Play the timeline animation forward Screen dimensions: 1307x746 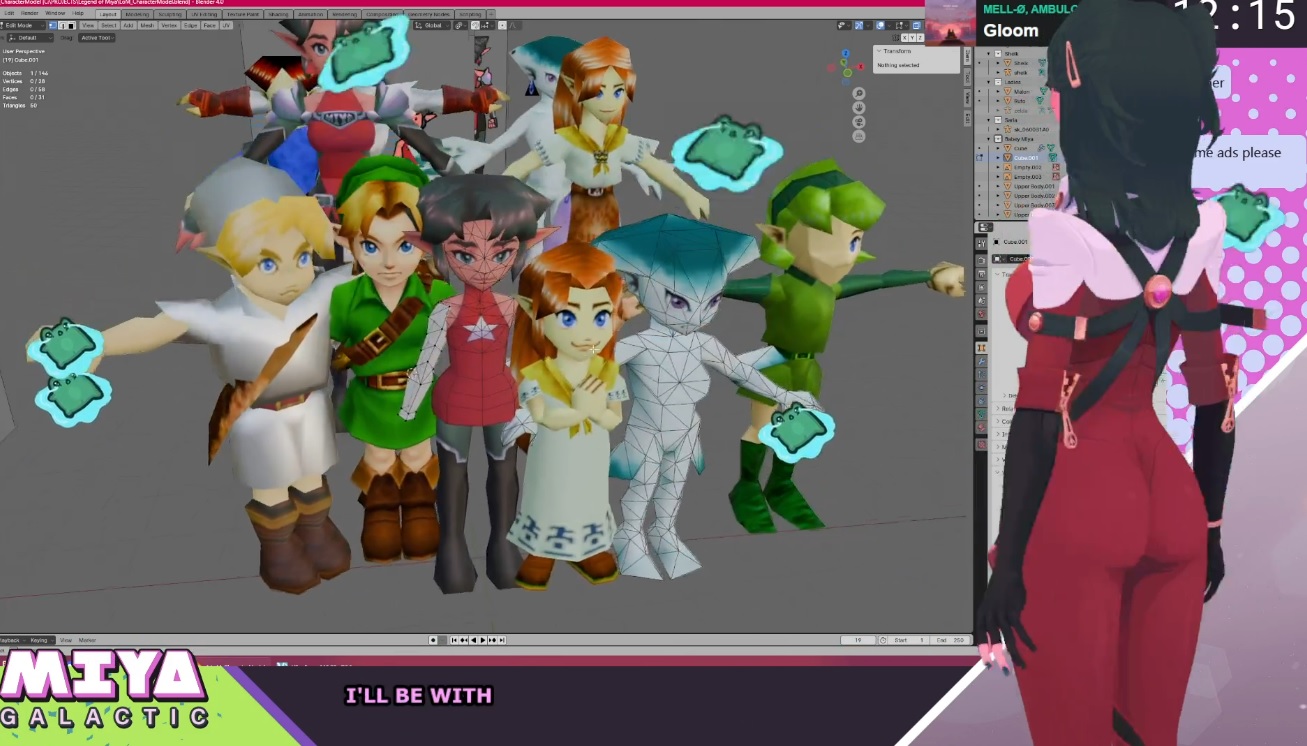(x=485, y=640)
